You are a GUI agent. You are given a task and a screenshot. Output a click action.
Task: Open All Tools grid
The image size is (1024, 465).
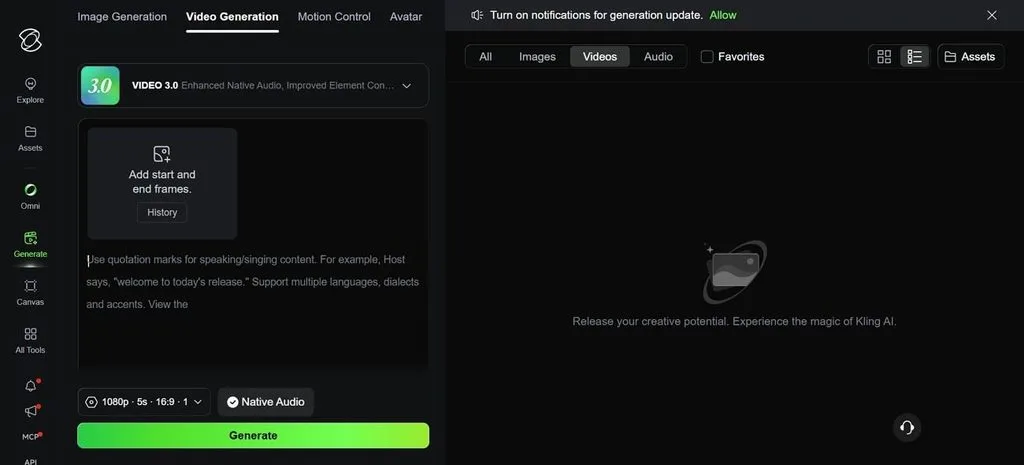[30, 340]
